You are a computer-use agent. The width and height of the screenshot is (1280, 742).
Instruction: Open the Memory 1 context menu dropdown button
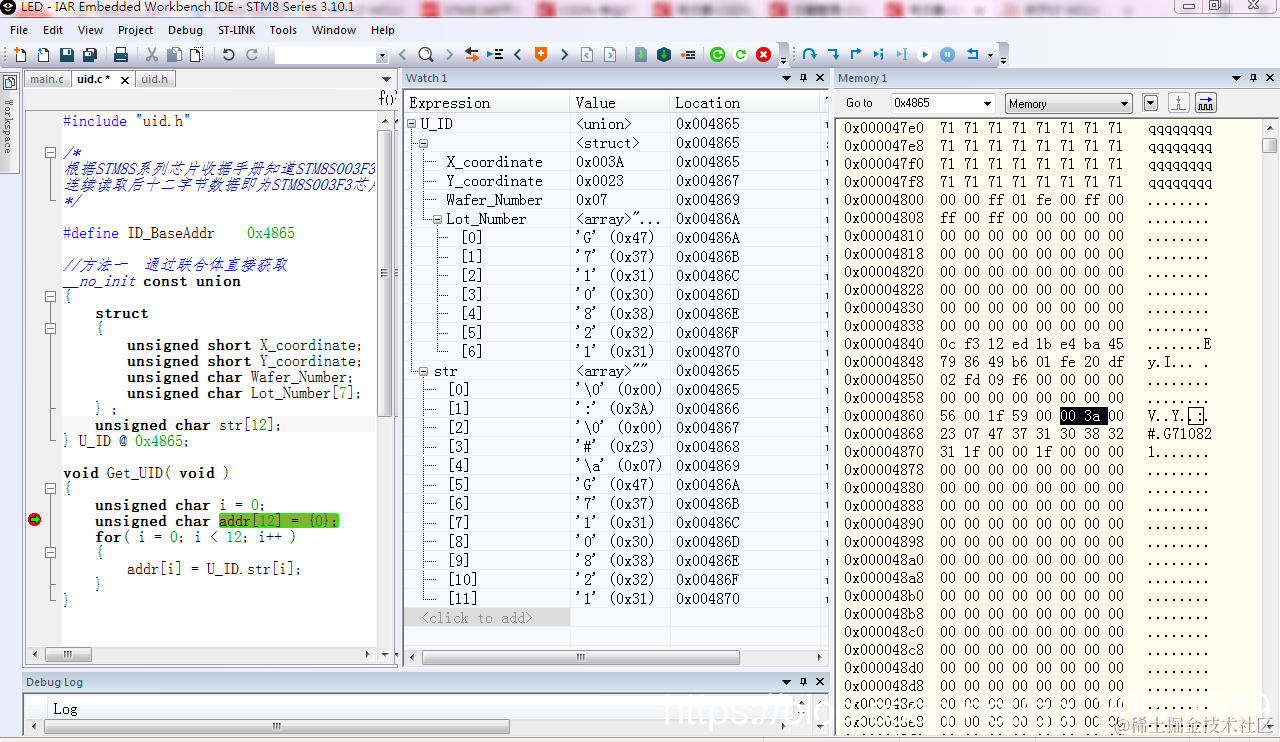coord(1150,103)
